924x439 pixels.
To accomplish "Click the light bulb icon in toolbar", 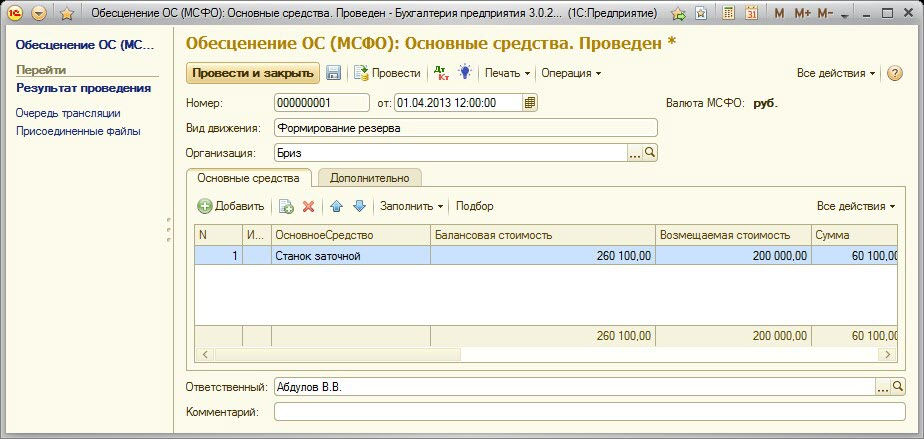I will [x=464, y=73].
